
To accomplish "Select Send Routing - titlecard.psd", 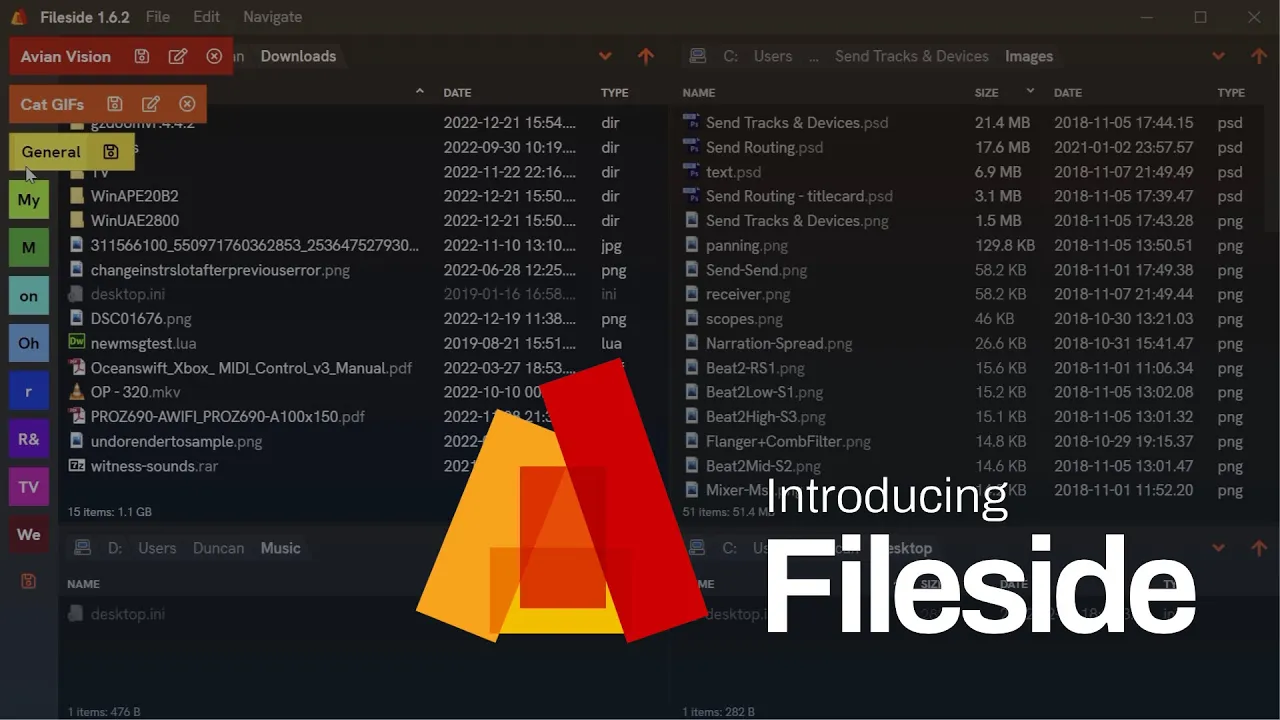I will click(799, 196).
